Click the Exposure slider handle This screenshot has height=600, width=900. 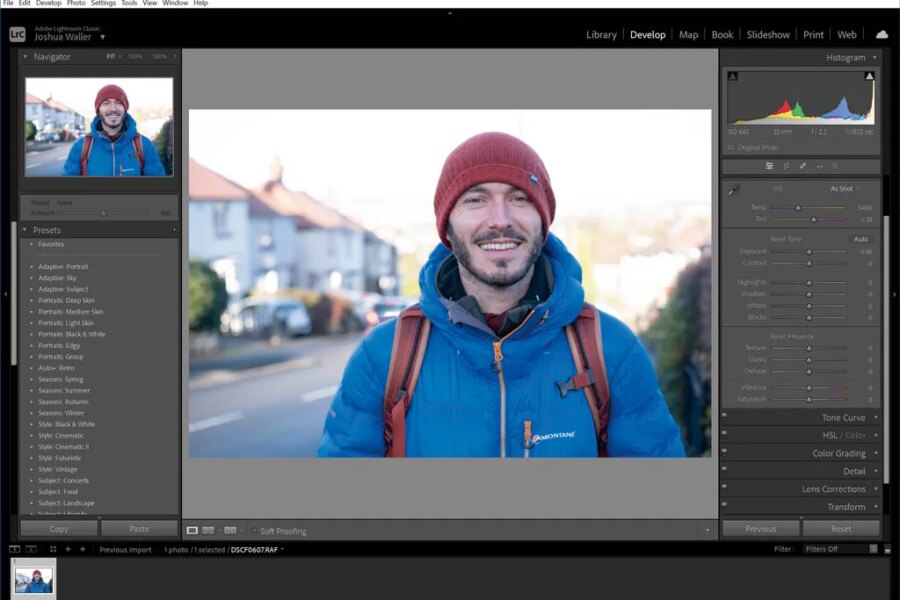[808, 252]
